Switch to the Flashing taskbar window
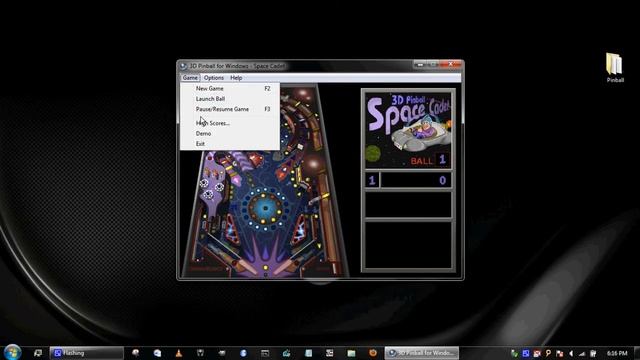640x360 pixels. [87, 353]
